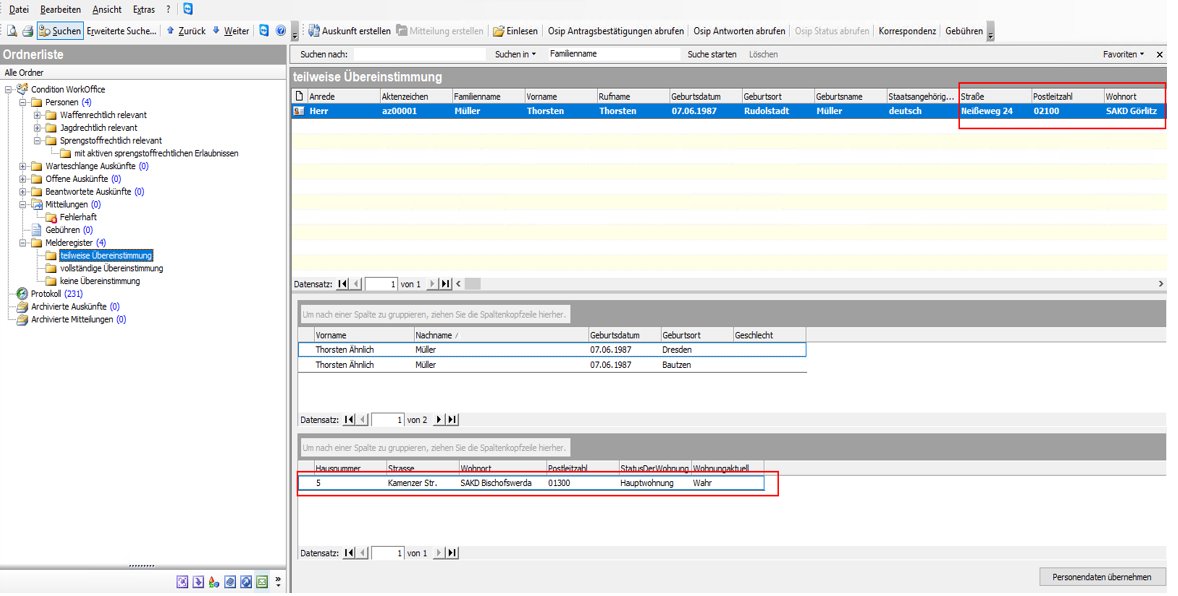Open the Extras menu
The height and width of the screenshot is (596, 1178).
click(143, 10)
